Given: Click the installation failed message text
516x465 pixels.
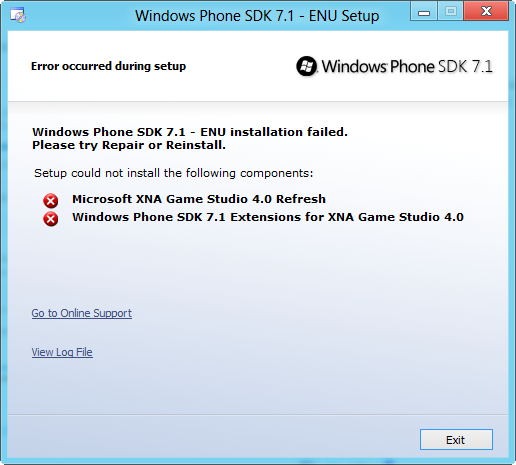Looking at the screenshot, I should tap(190, 132).
